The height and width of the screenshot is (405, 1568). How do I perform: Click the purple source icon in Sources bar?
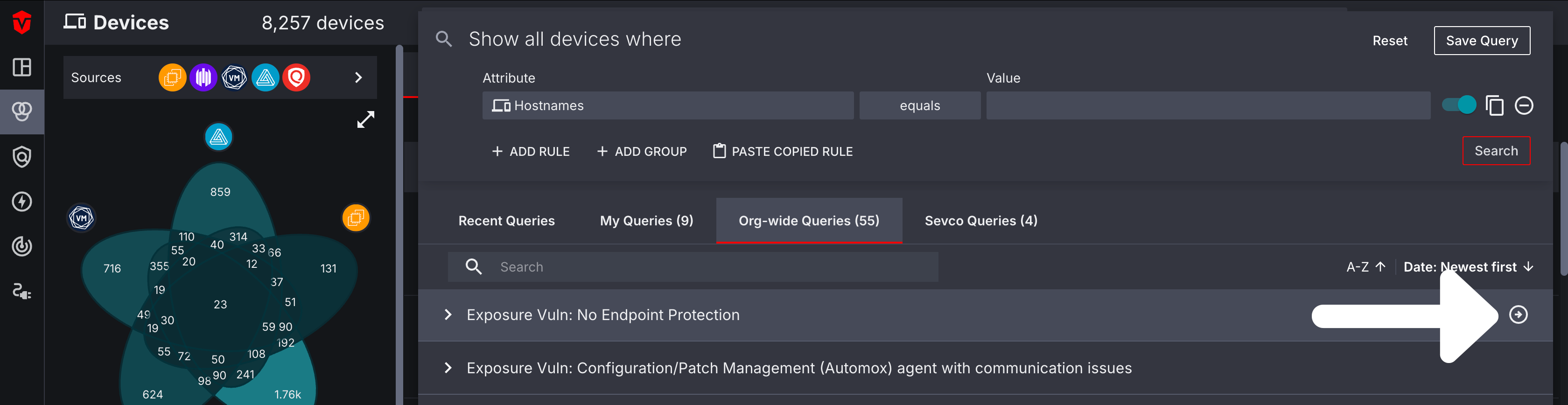[x=203, y=77]
